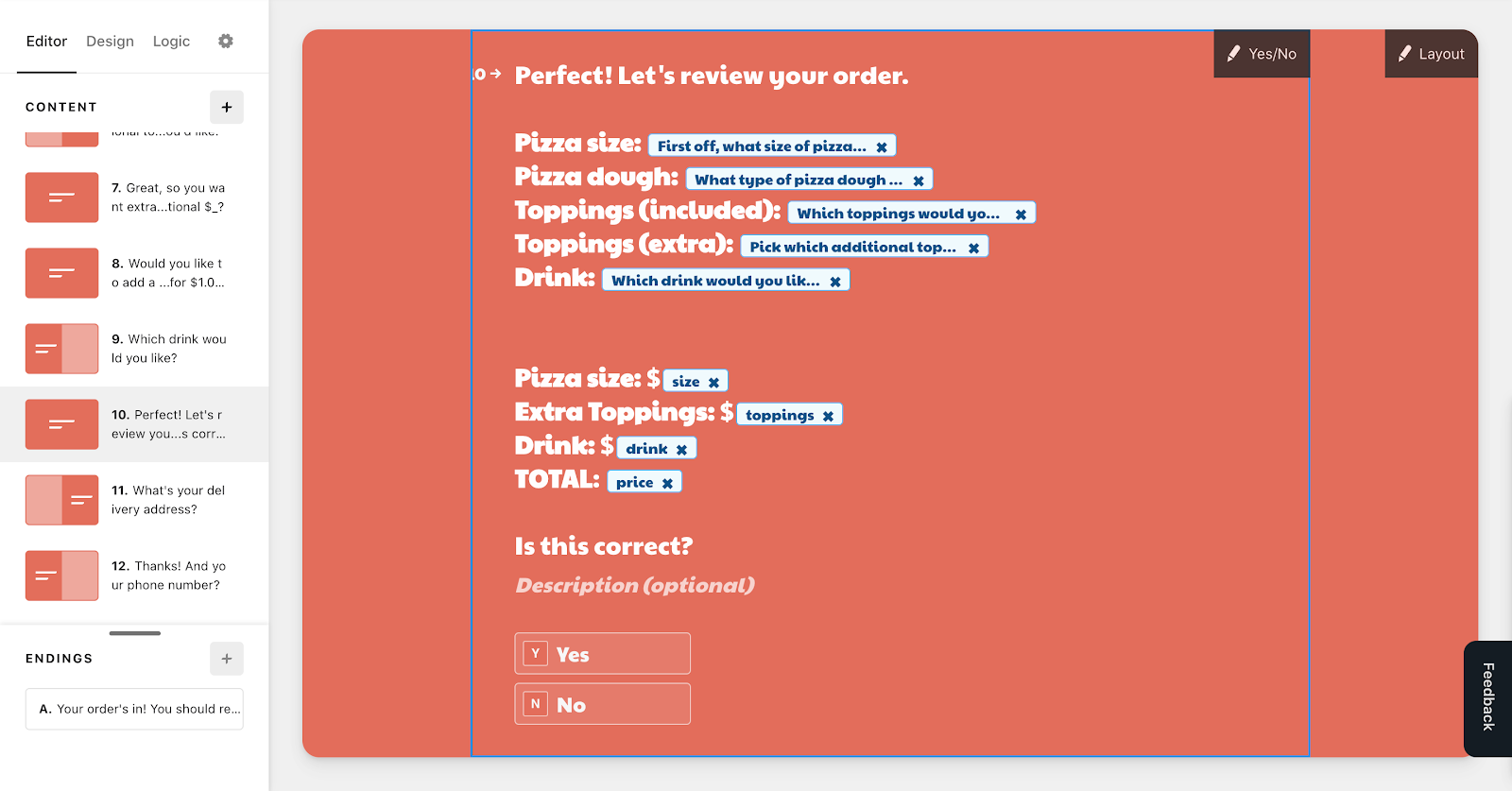Add a new ending with the plus icon
This screenshot has height=791, width=1512.
227,659
